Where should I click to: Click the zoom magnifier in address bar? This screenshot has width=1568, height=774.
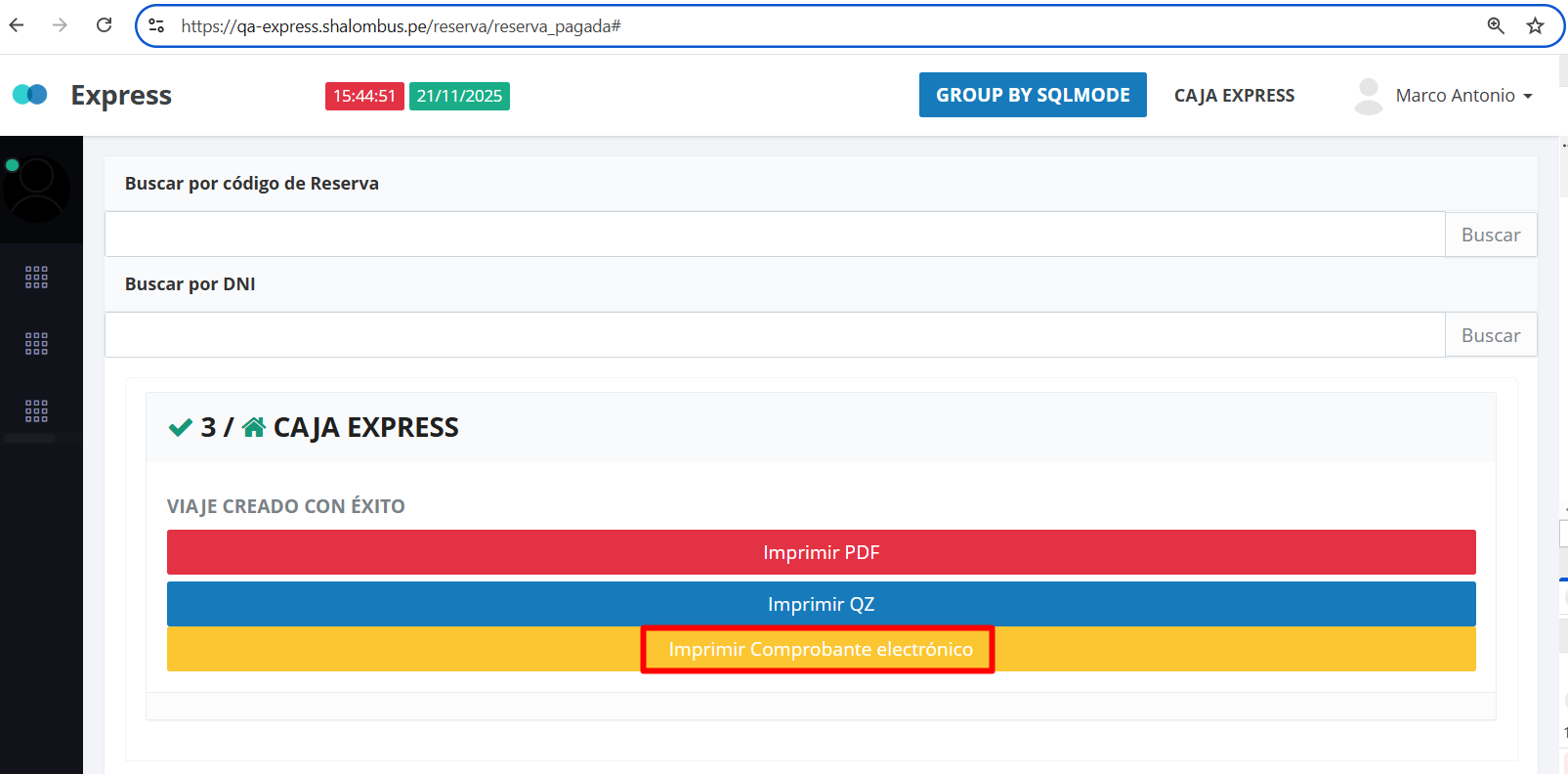(1495, 26)
